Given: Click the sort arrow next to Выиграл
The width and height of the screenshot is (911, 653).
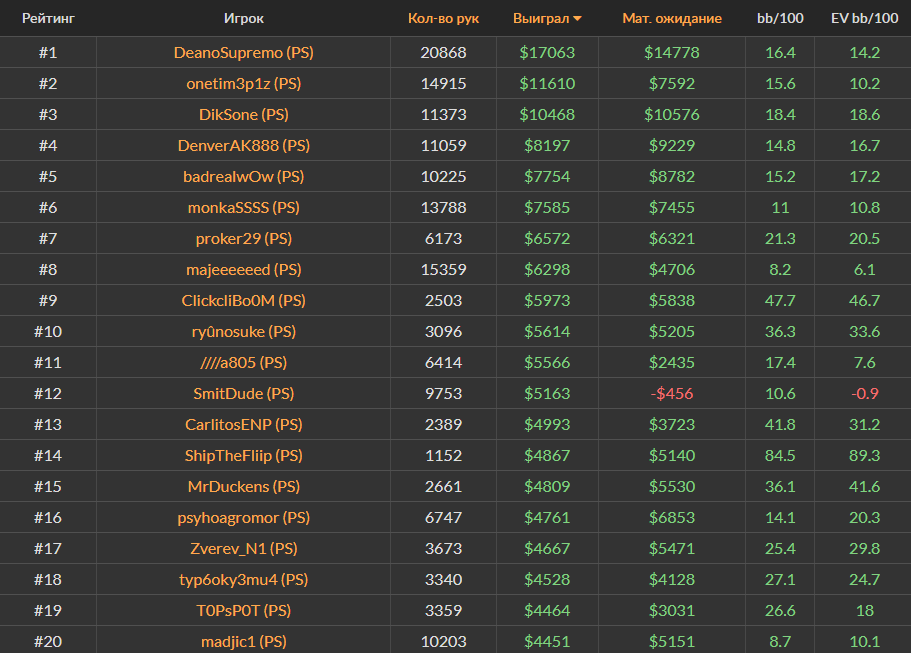Looking at the screenshot, I should coord(577,18).
